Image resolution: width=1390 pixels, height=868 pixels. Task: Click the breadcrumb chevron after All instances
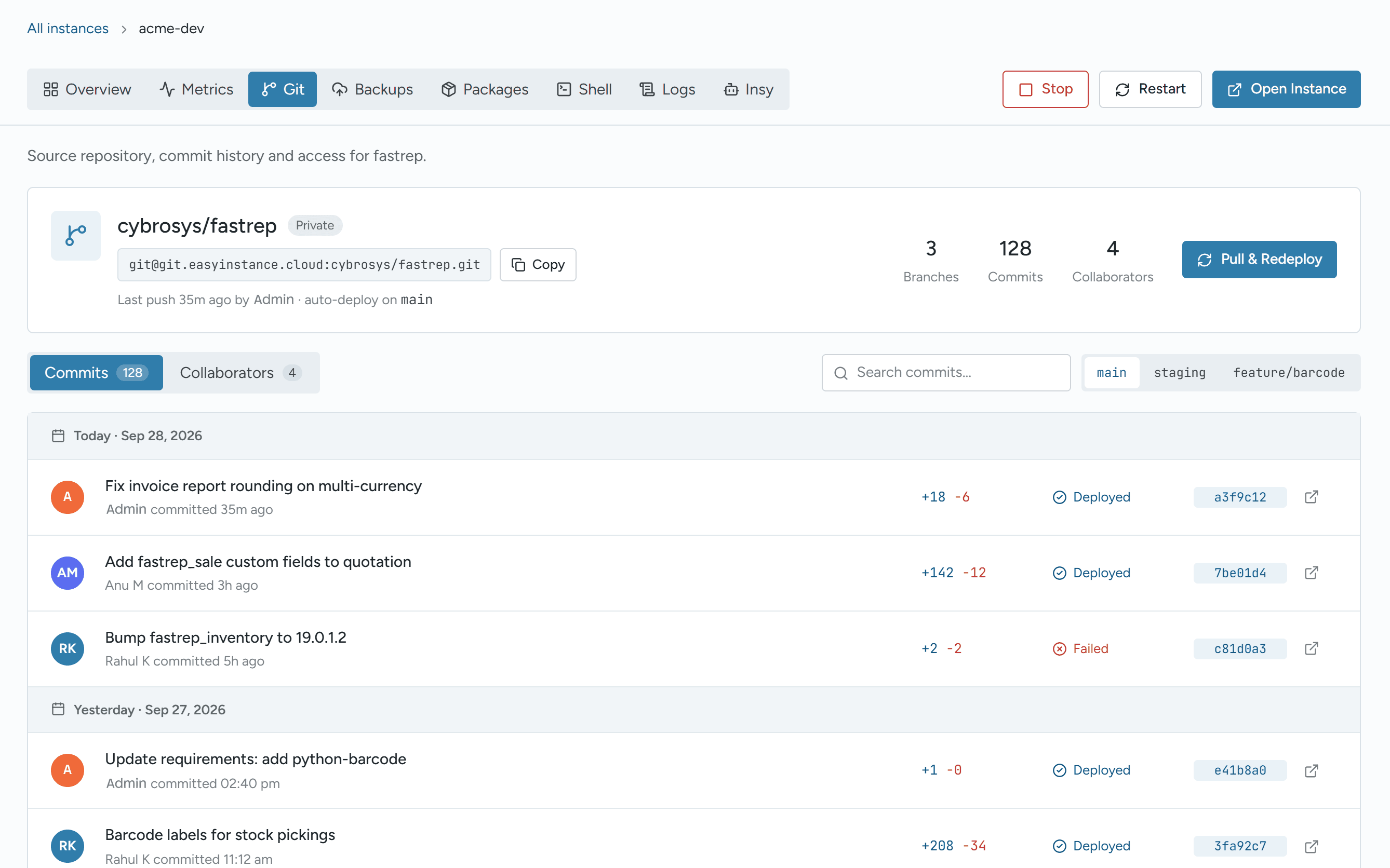(124, 29)
